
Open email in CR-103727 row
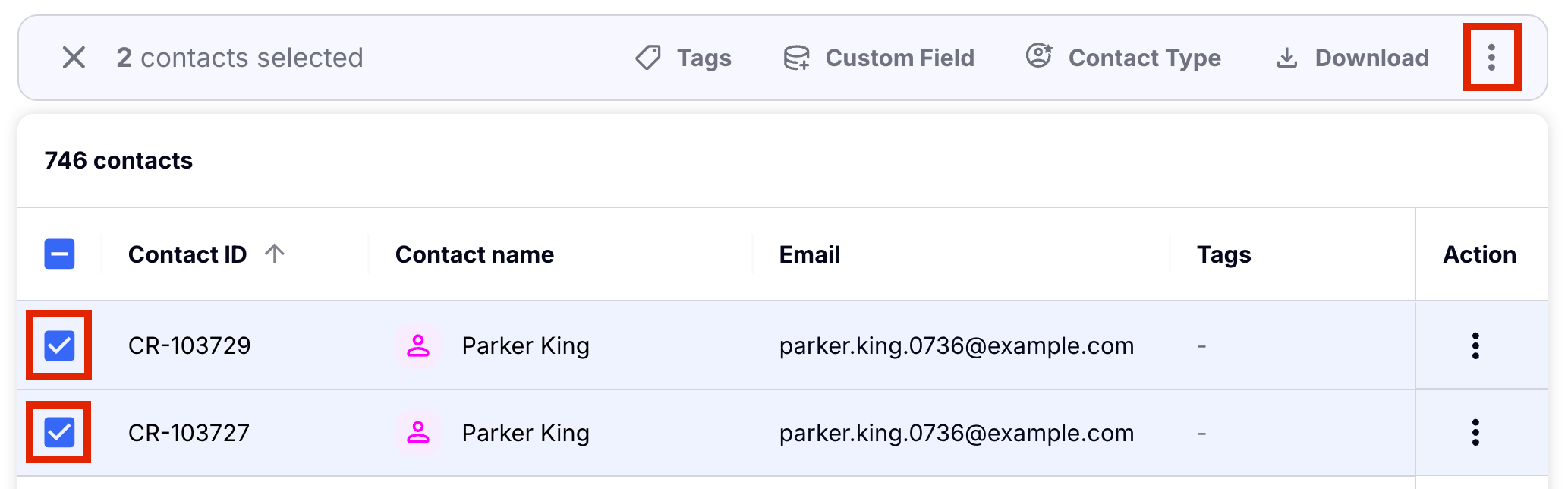coord(956,433)
